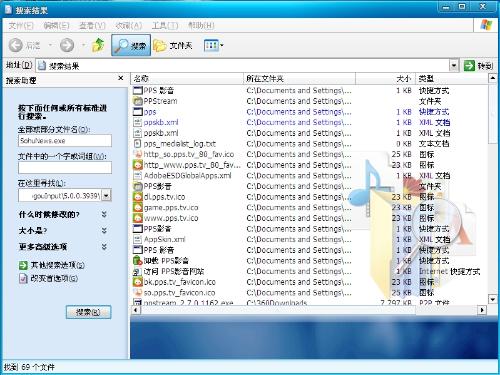Select the so.pps.tv_favicon.ico icon
500x375 pixels.
(138, 293)
